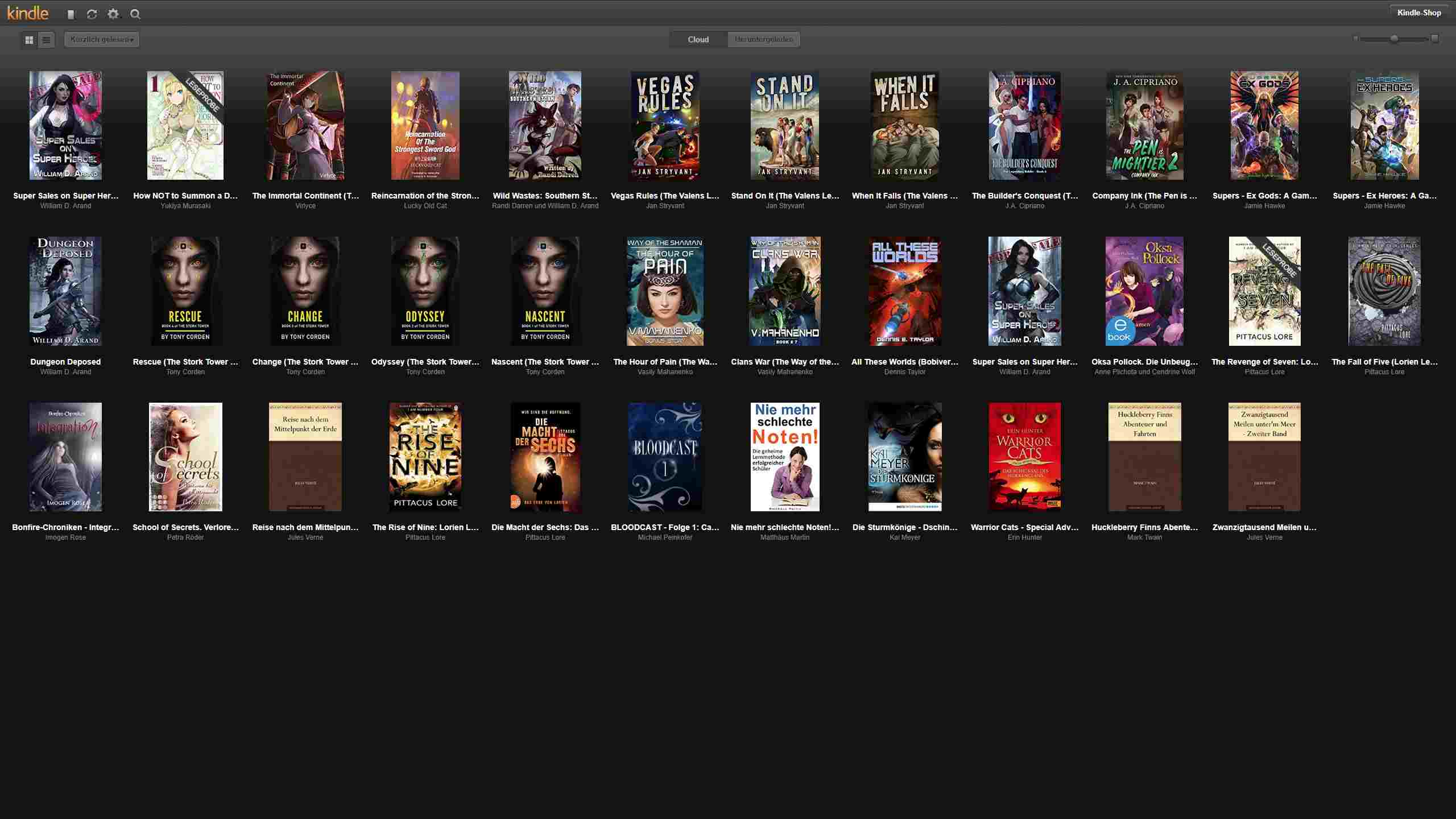Click title 'Reincarnation of the Stron…'
Screen dimensions: 1456x819
[x=425, y=196]
